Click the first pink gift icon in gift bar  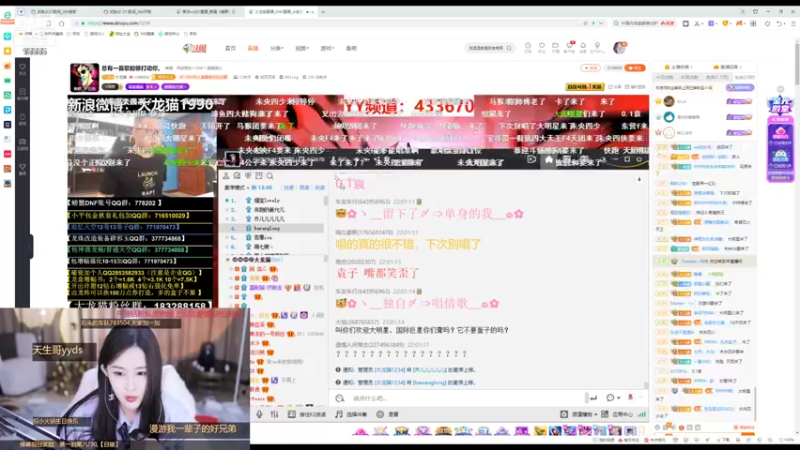(360, 431)
